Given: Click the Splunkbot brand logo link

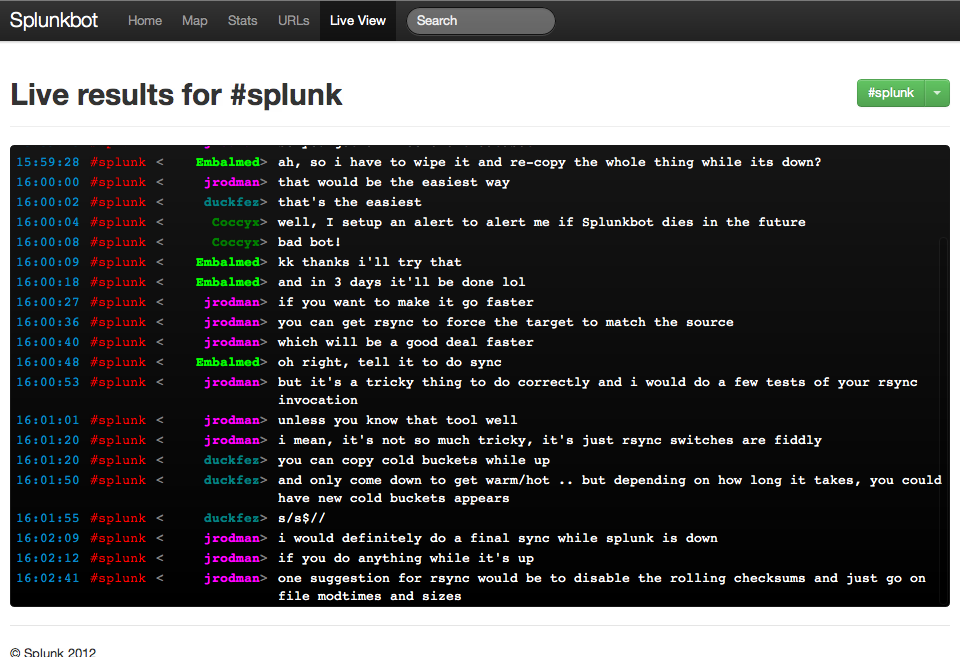Looking at the screenshot, I should point(54,20).
